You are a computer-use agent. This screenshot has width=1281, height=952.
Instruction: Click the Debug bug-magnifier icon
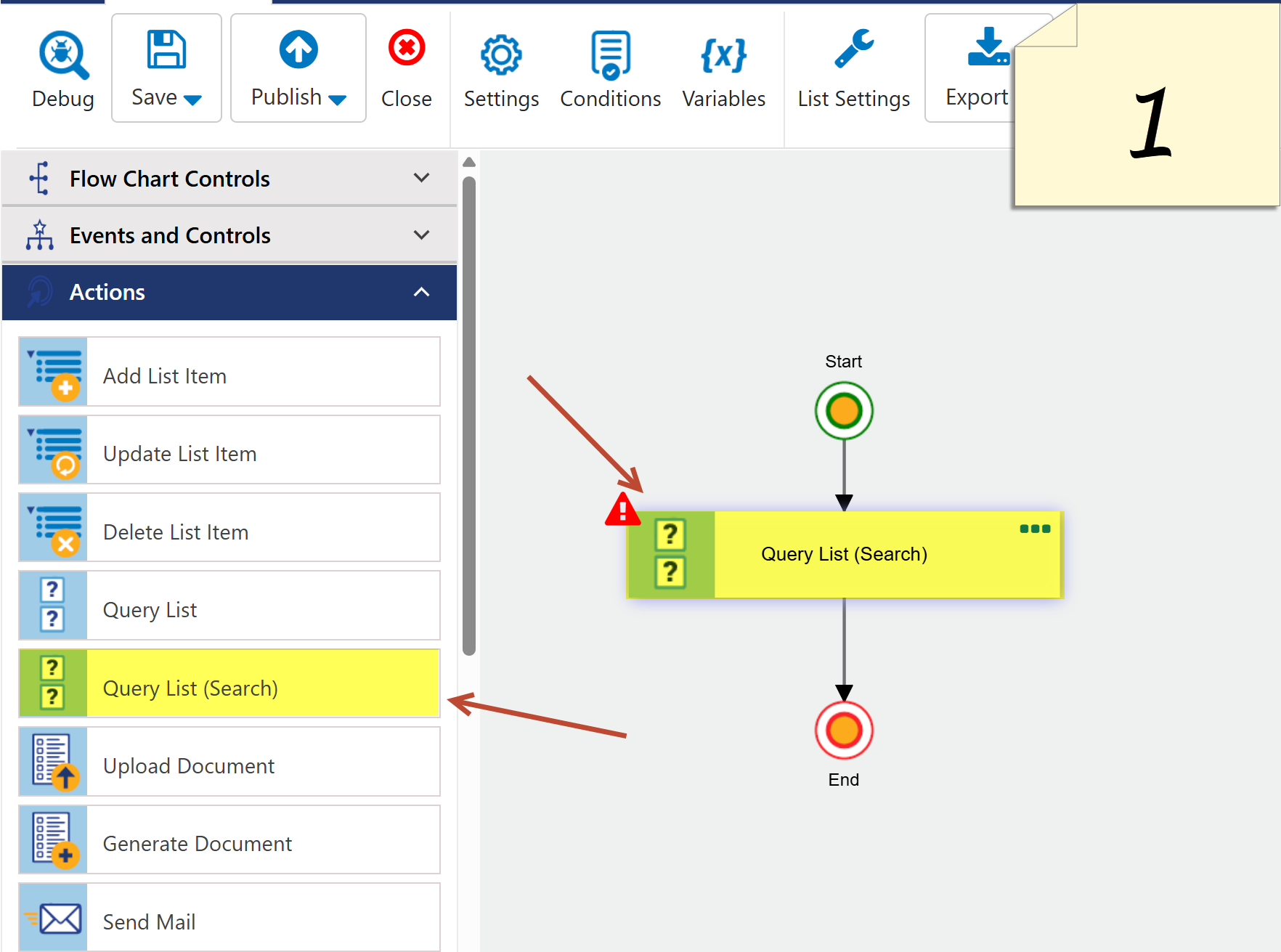point(63,54)
